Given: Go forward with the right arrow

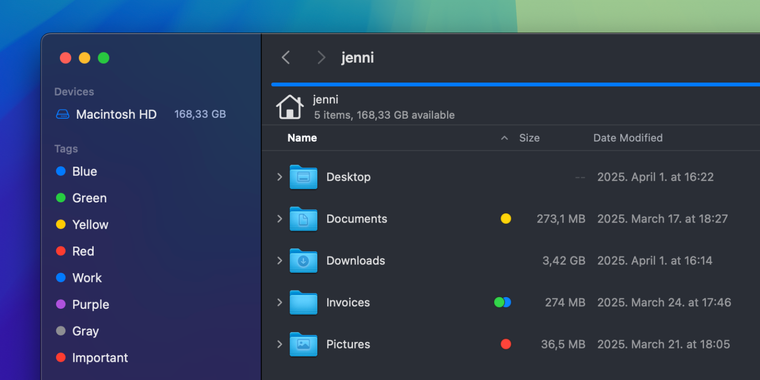Looking at the screenshot, I should (321, 58).
